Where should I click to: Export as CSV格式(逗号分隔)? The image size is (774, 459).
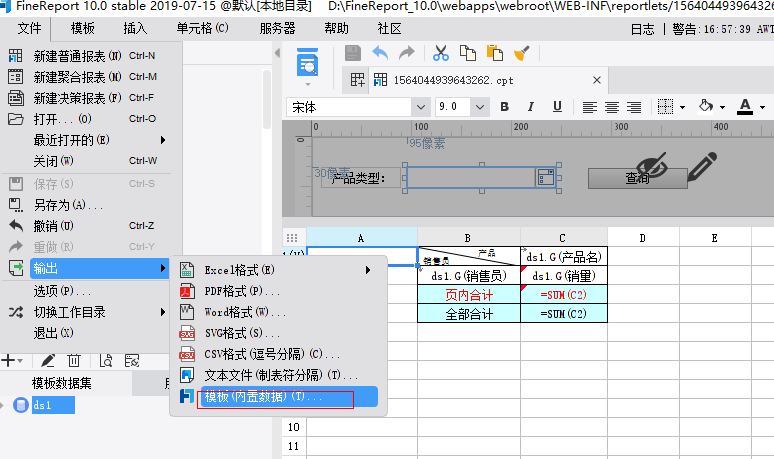point(276,354)
